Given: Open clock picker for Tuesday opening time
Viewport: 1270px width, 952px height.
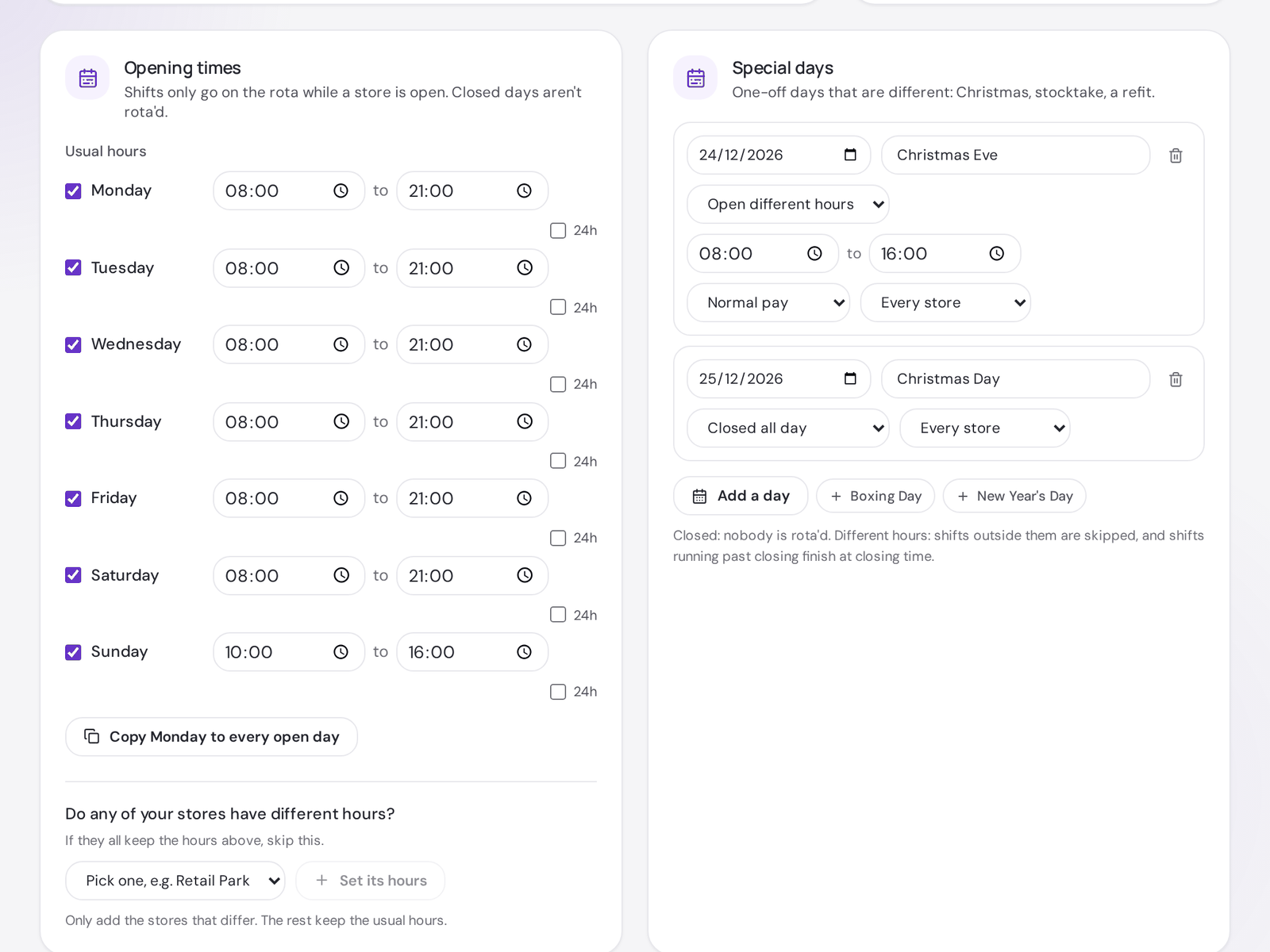Looking at the screenshot, I should (341, 268).
